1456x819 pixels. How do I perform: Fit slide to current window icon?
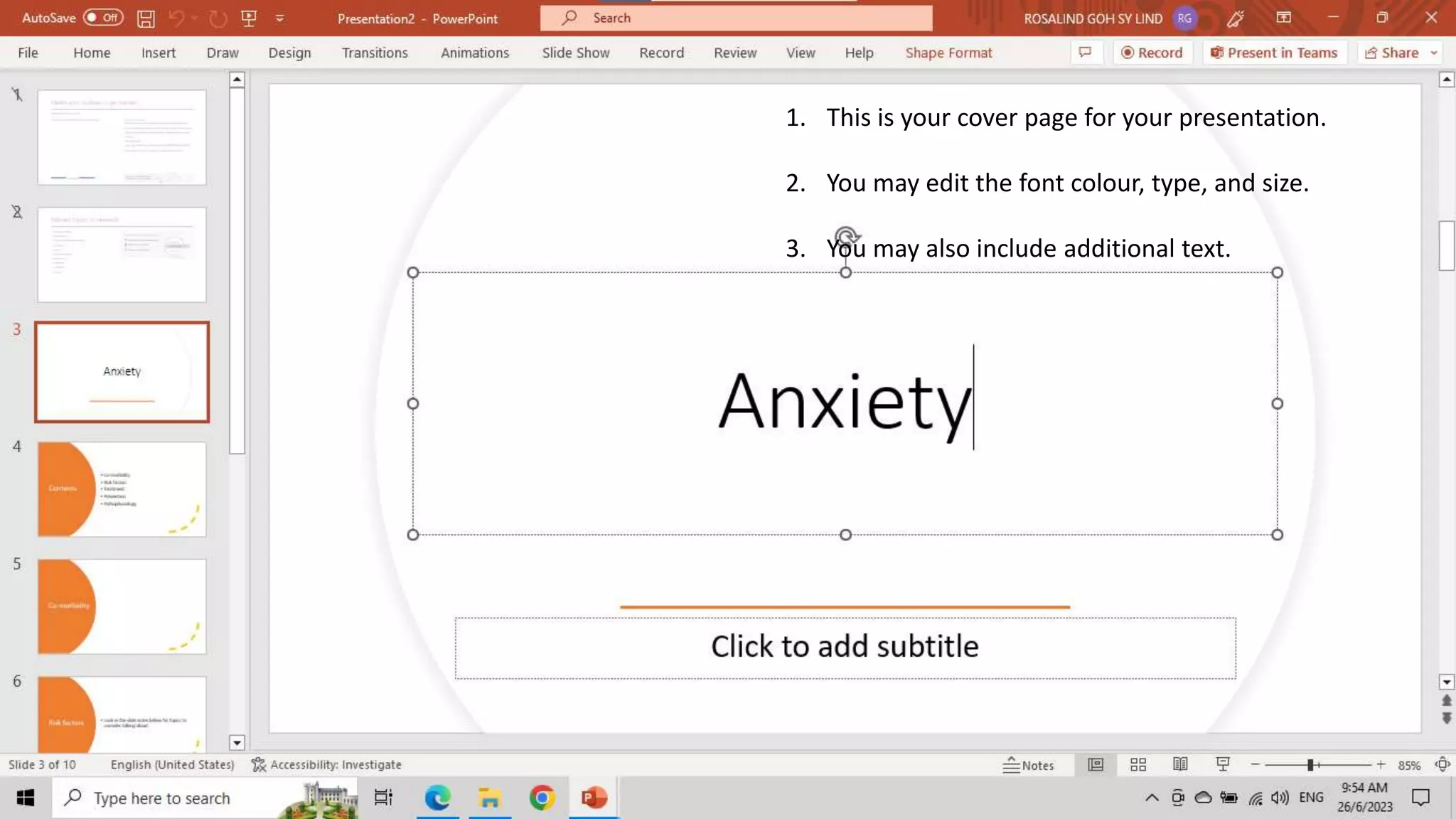(x=1442, y=765)
